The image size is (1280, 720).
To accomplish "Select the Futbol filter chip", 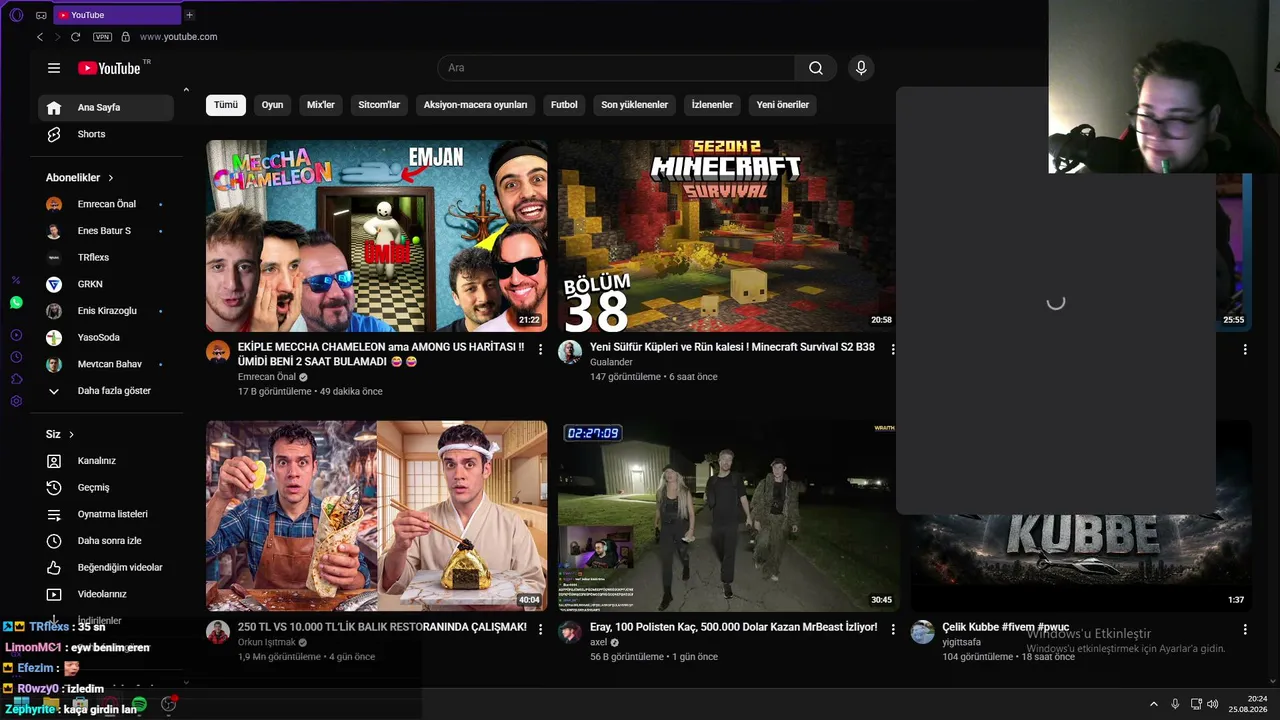I will [564, 105].
